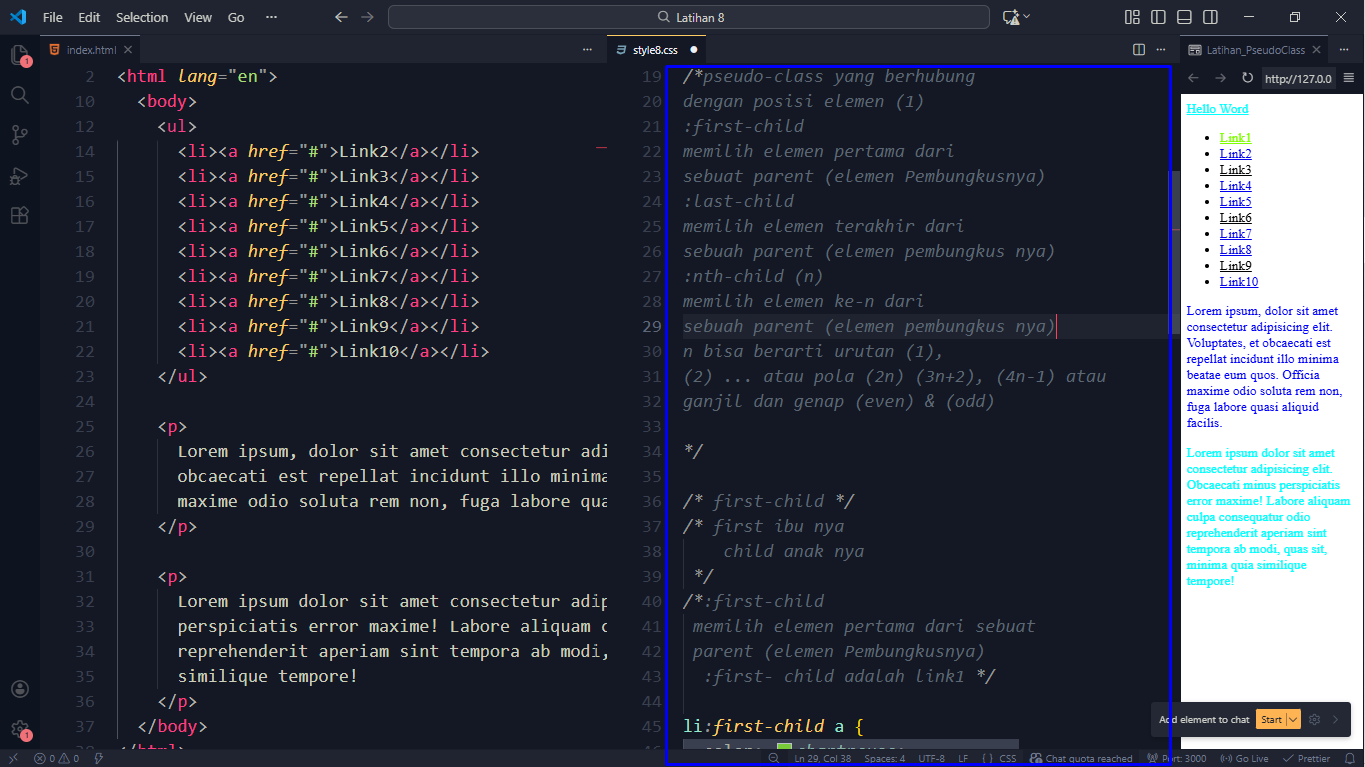Toggle the bottom panel layout button

tap(1184, 17)
